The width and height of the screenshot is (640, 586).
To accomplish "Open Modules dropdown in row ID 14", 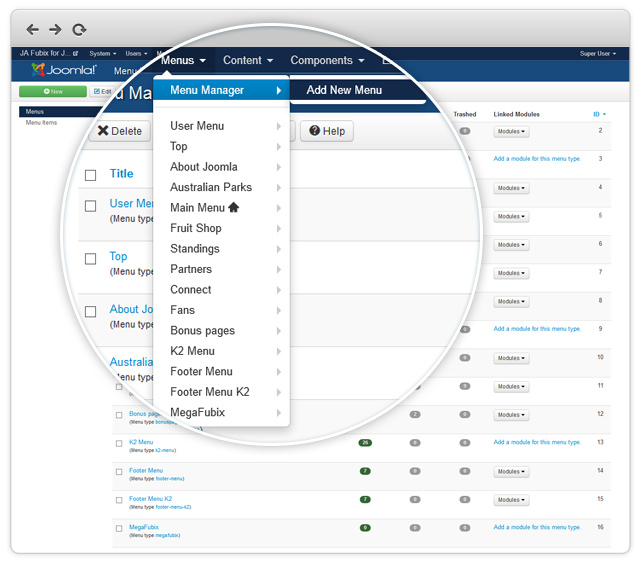I will tap(511, 472).
